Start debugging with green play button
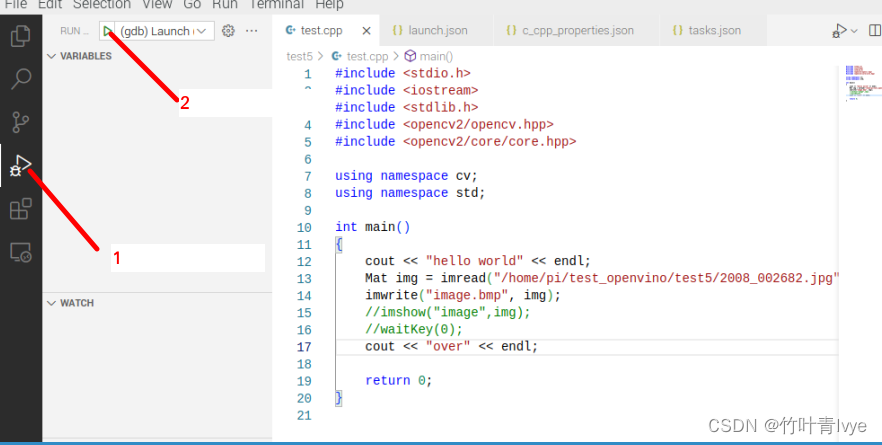 (x=107, y=31)
